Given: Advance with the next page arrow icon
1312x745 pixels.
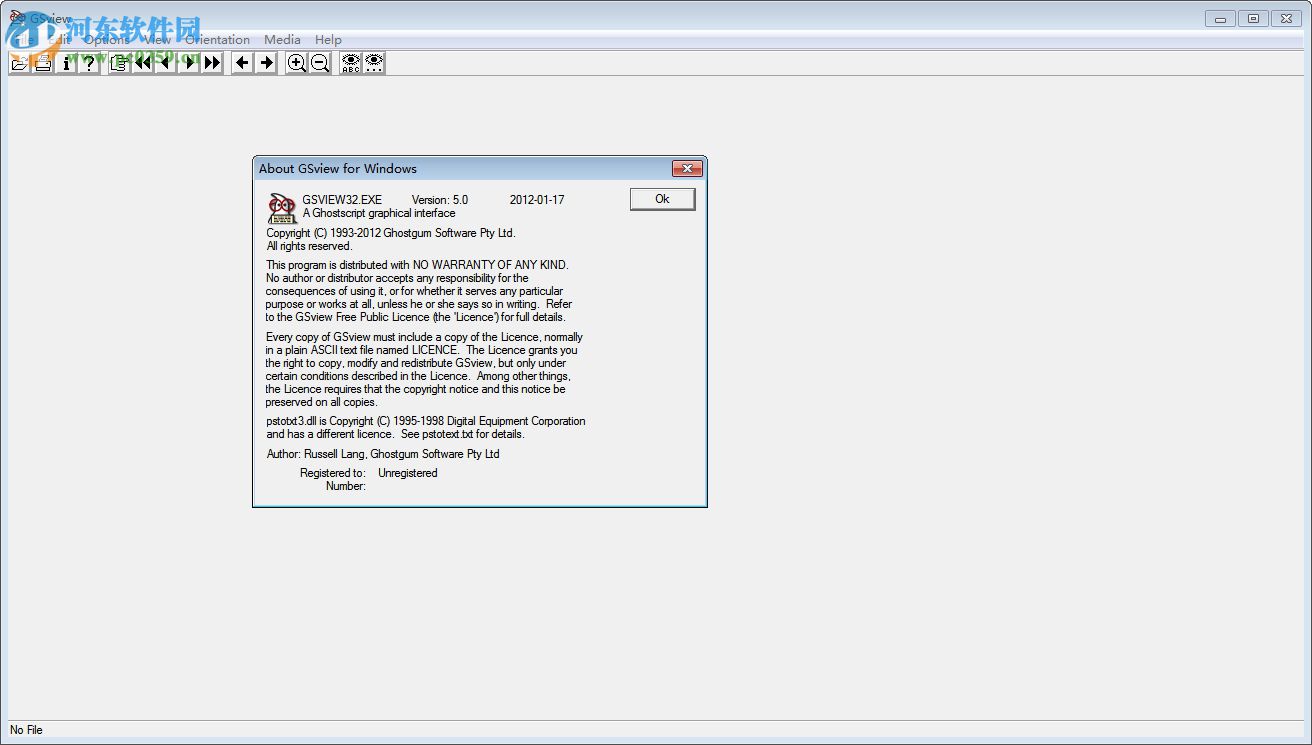Looking at the screenshot, I should 188,62.
